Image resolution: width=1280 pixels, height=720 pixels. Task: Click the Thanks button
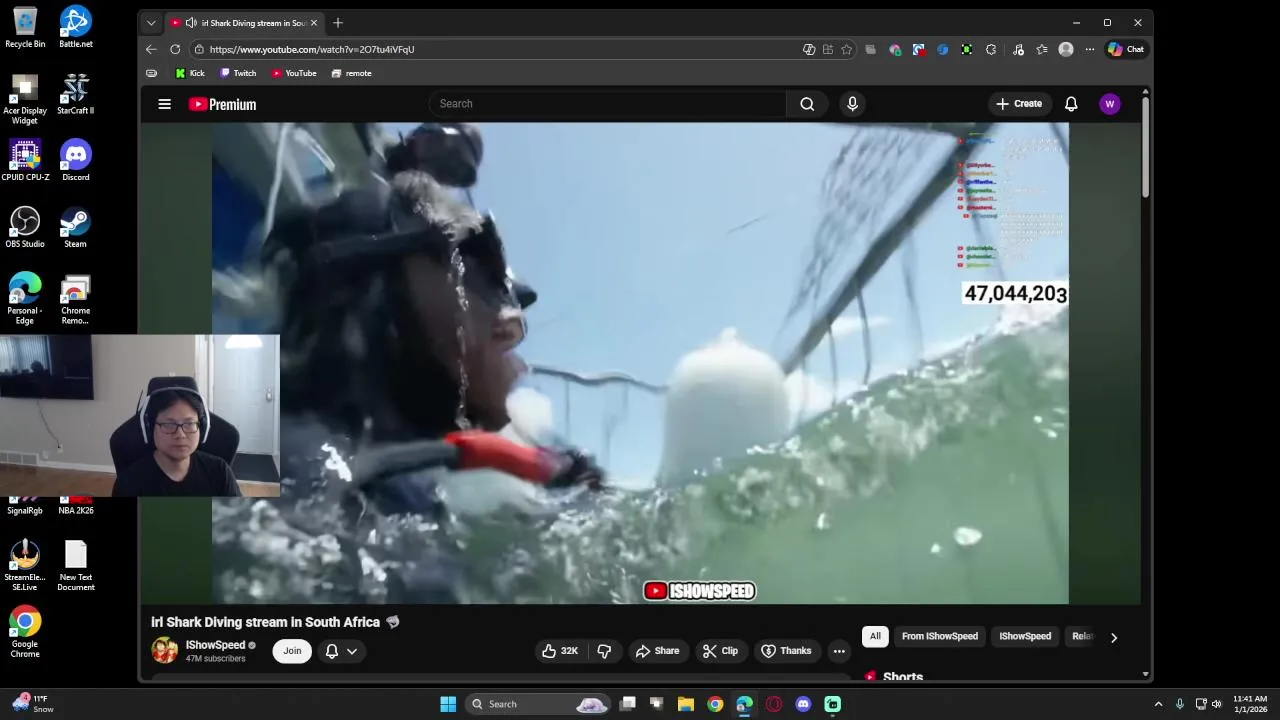[786, 651]
